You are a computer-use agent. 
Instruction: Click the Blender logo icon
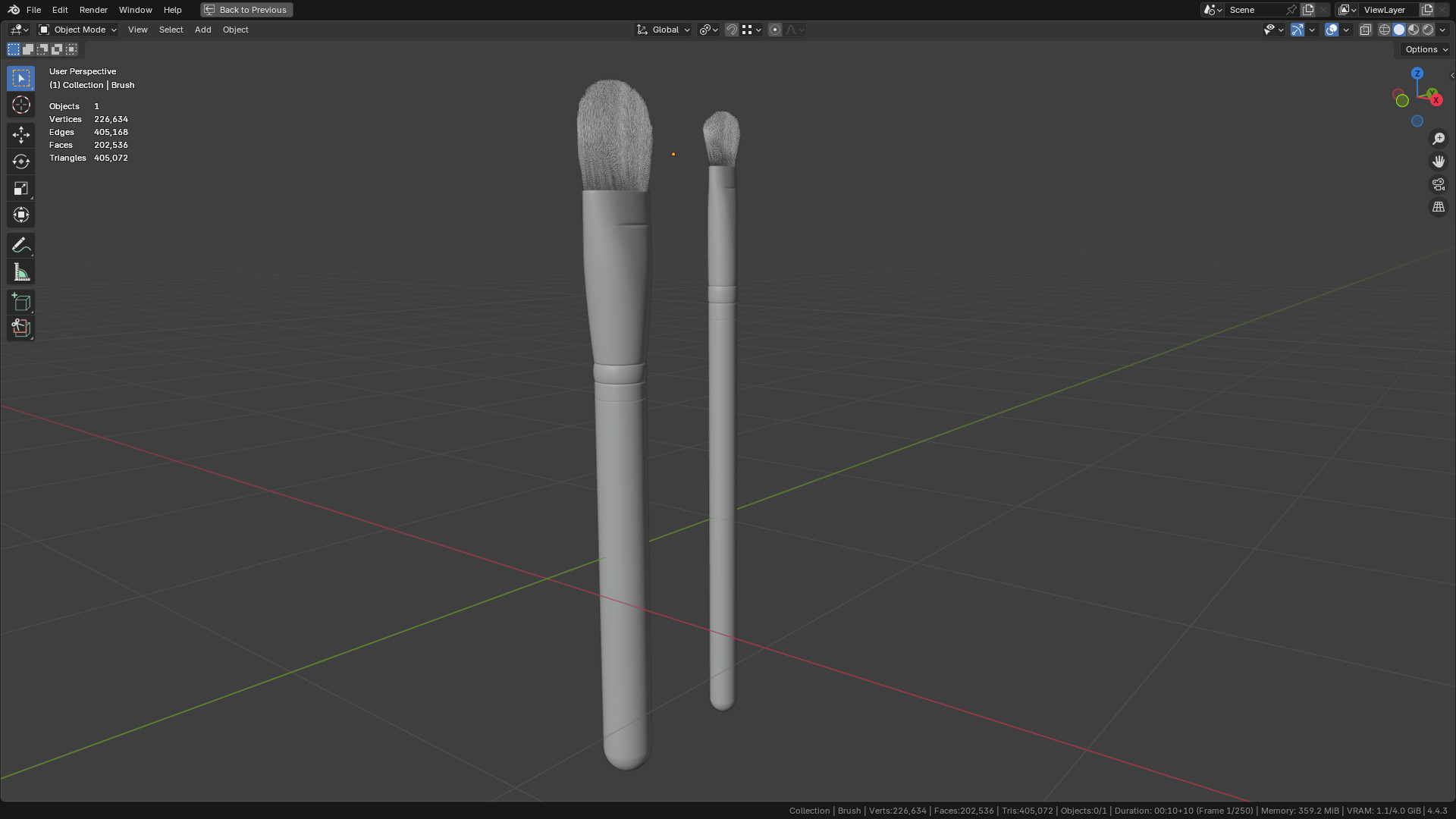click(x=14, y=10)
